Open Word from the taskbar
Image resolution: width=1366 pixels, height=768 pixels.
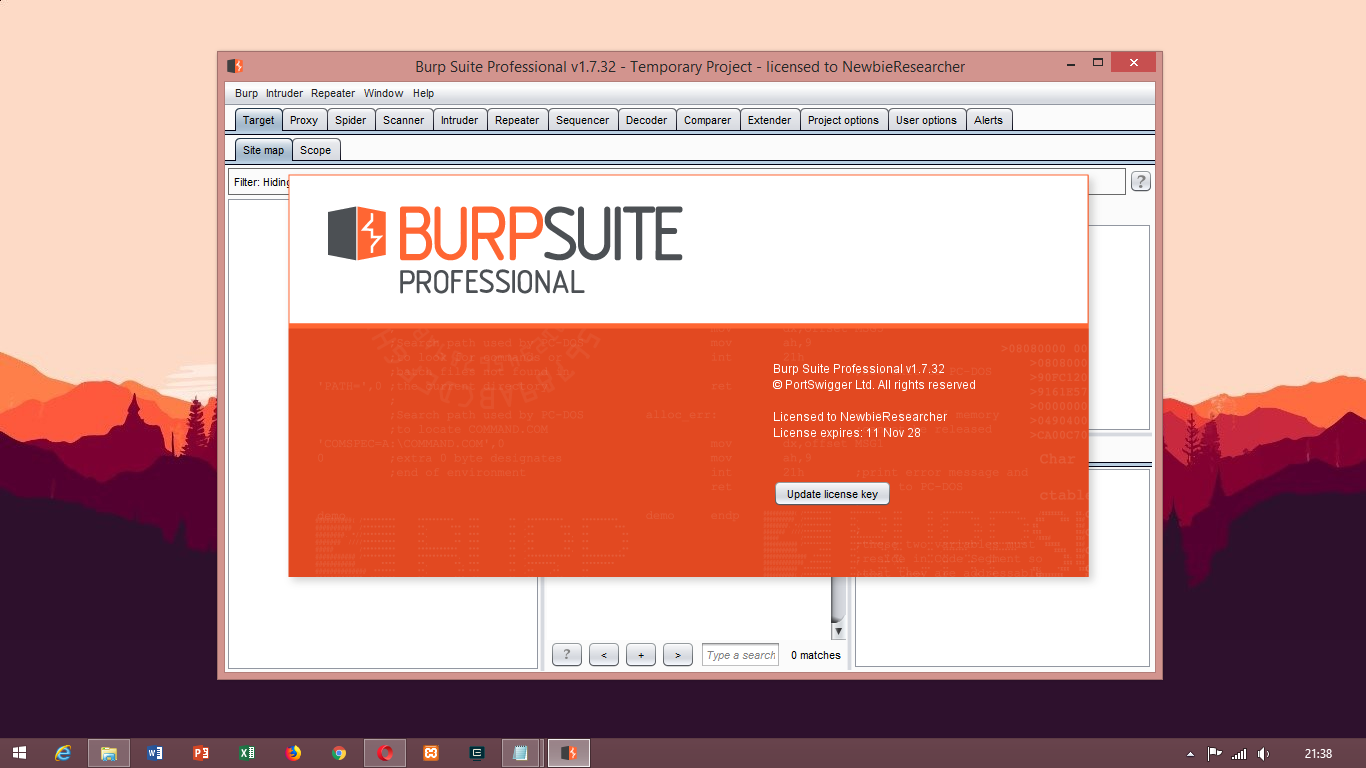click(155, 753)
